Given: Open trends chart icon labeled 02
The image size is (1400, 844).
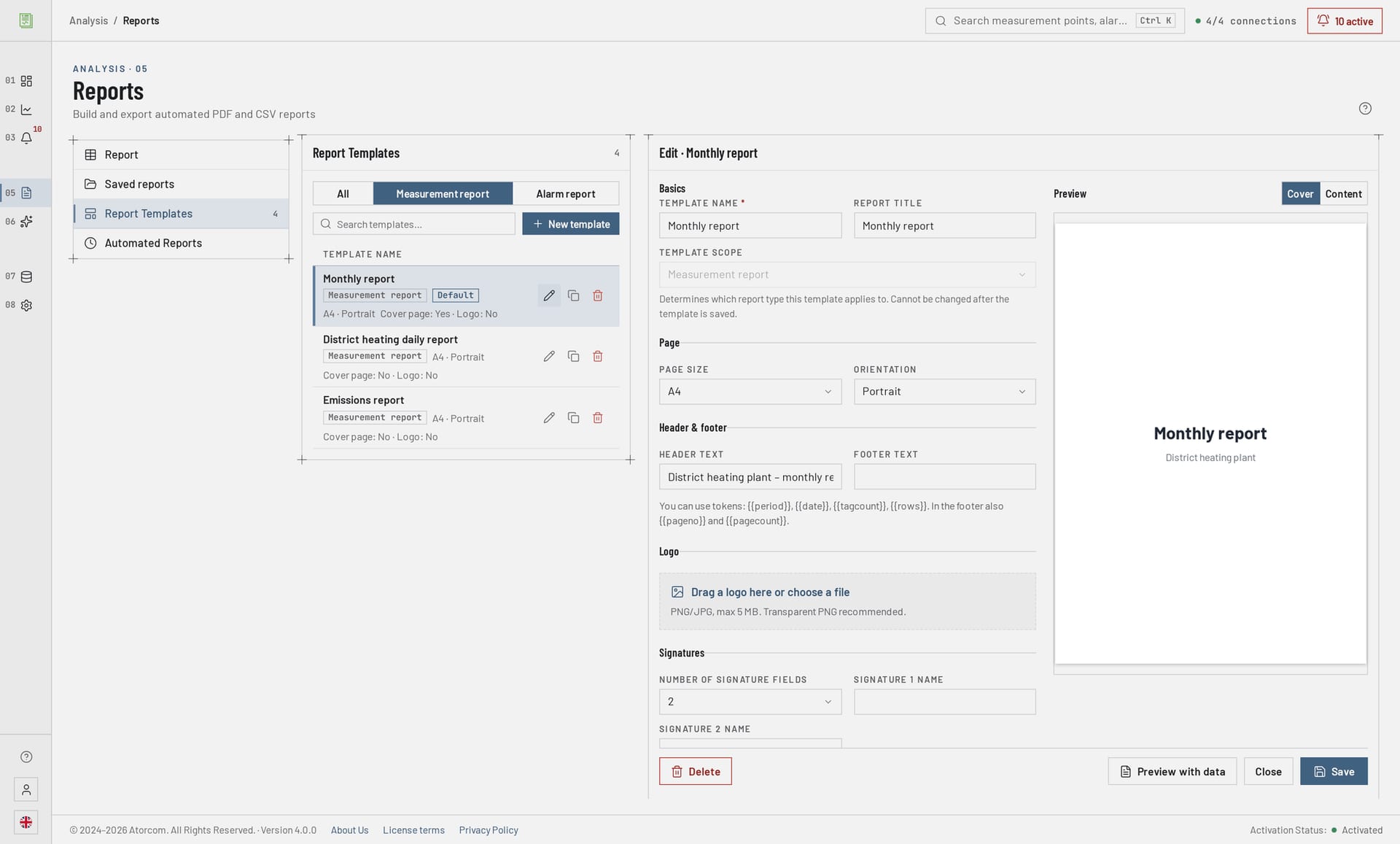Looking at the screenshot, I should tap(26, 109).
